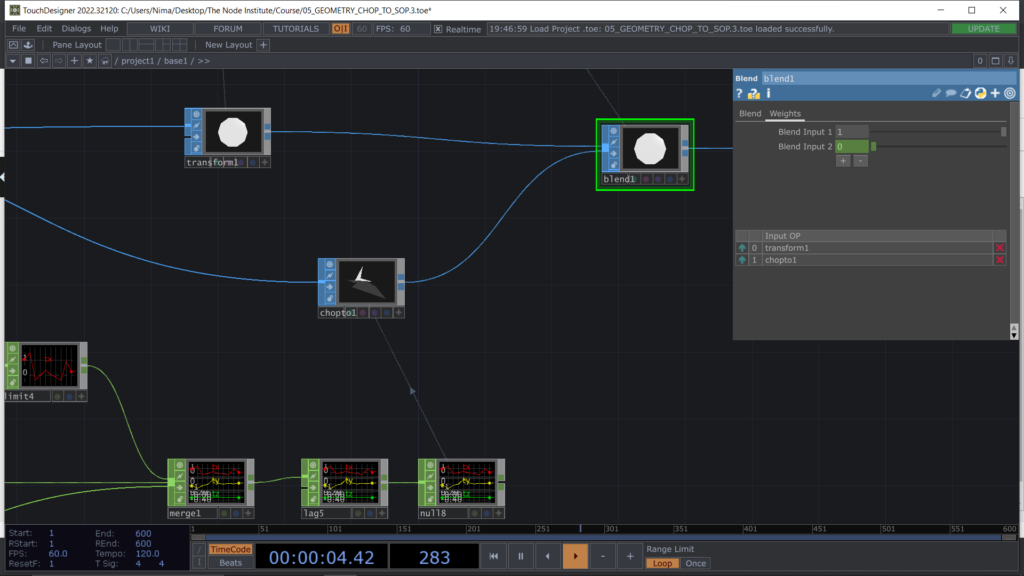Viewport: 1024px width, 576px height.
Task: Add a blend weight with the + button
Action: click(x=843, y=161)
